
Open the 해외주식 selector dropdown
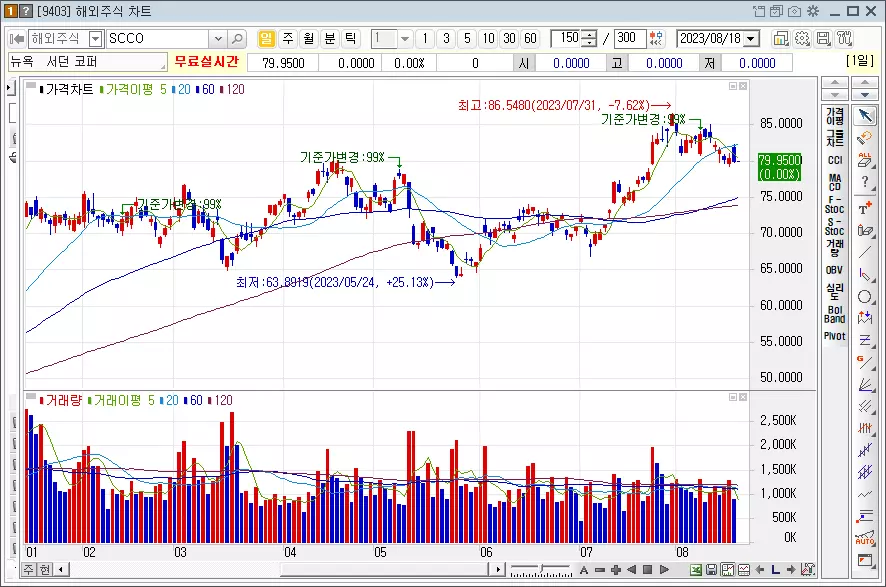coord(94,37)
